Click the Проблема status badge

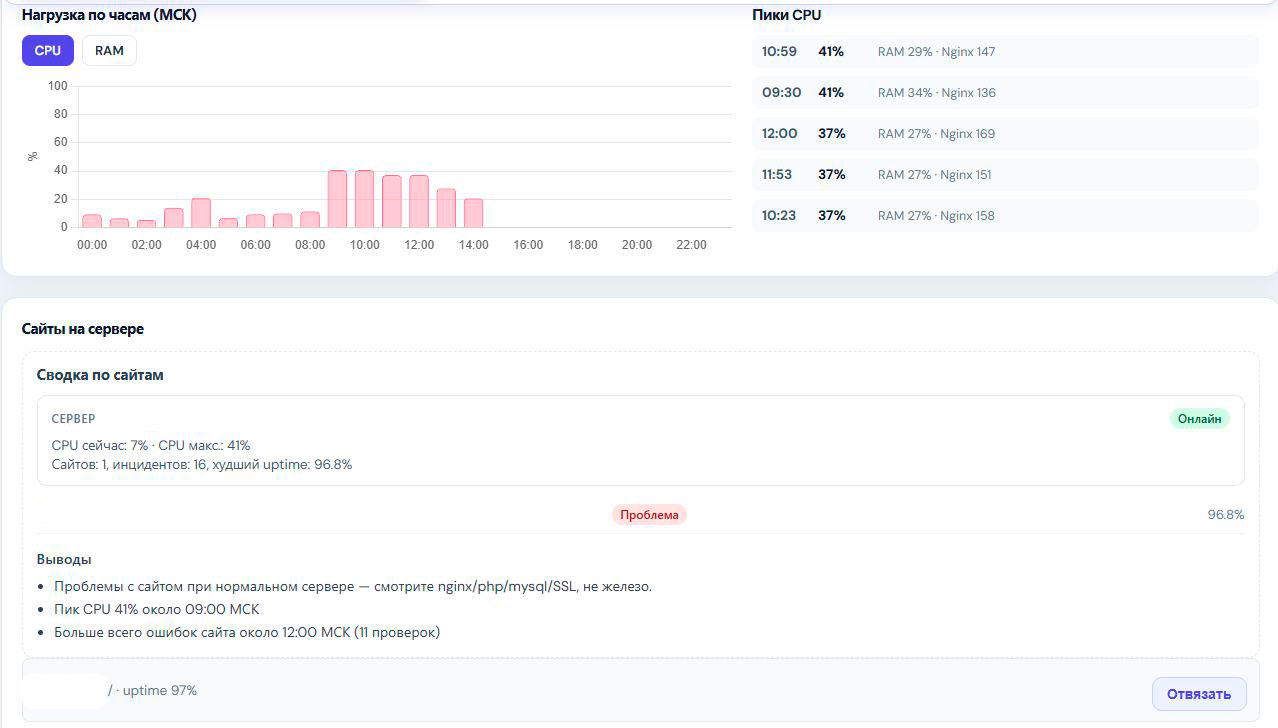[649, 515]
